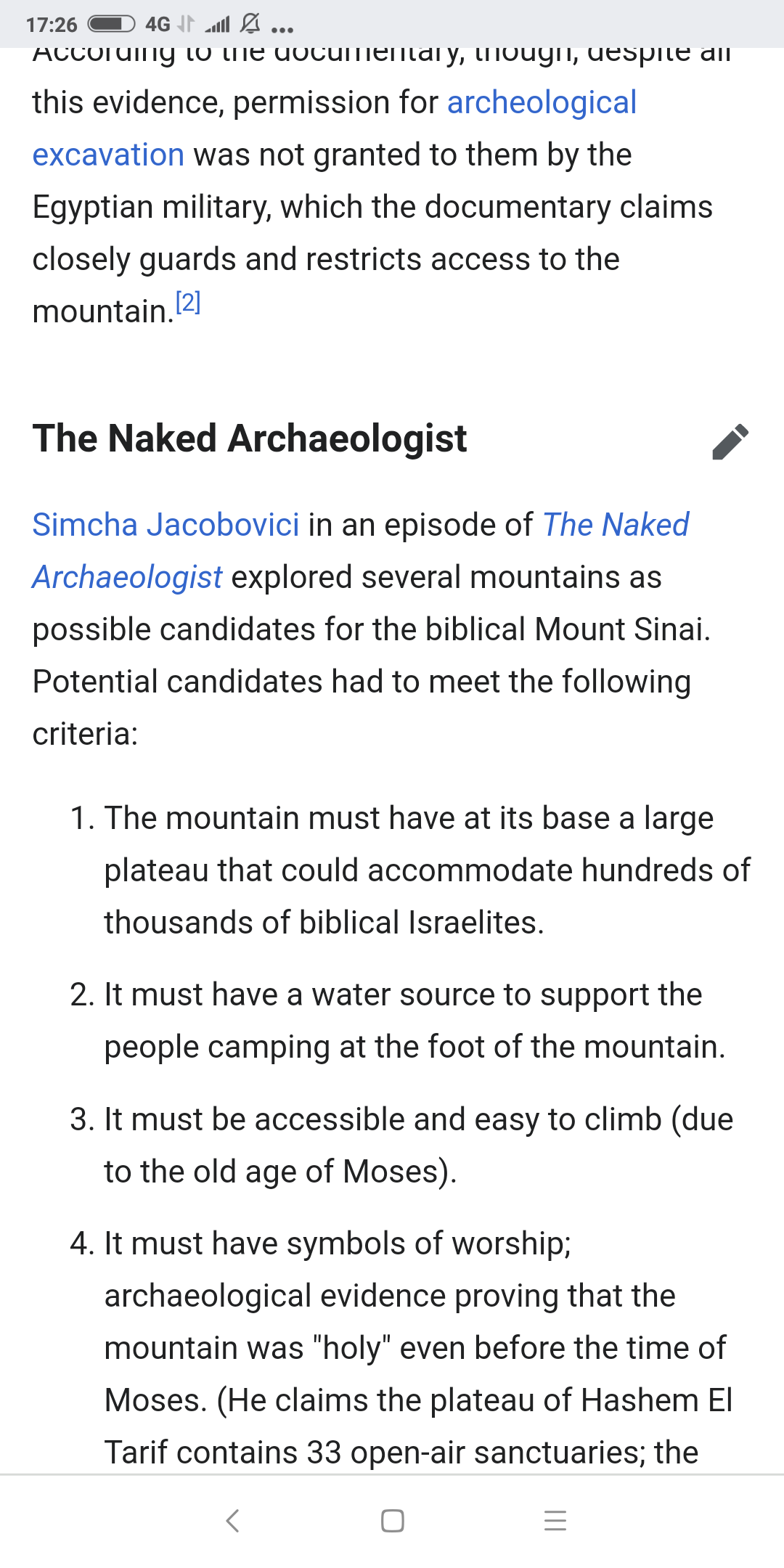
Task: Tap the edit pencil beside The Naked Archaeologist
Action: pos(730,441)
